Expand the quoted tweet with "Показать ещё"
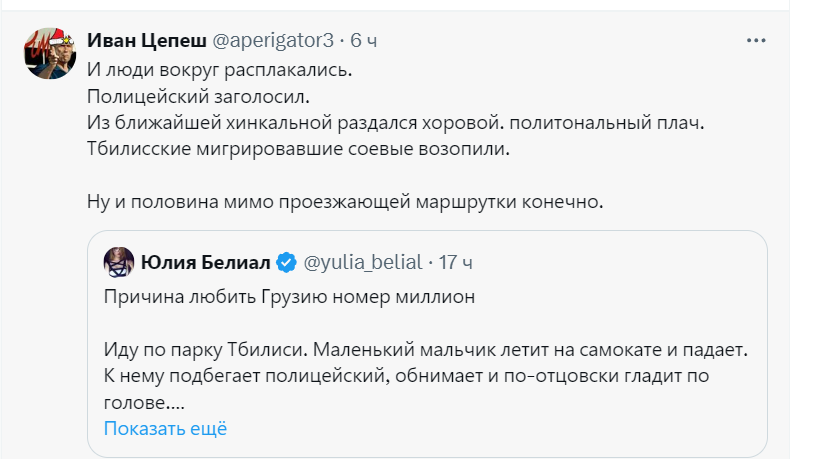 tap(165, 428)
